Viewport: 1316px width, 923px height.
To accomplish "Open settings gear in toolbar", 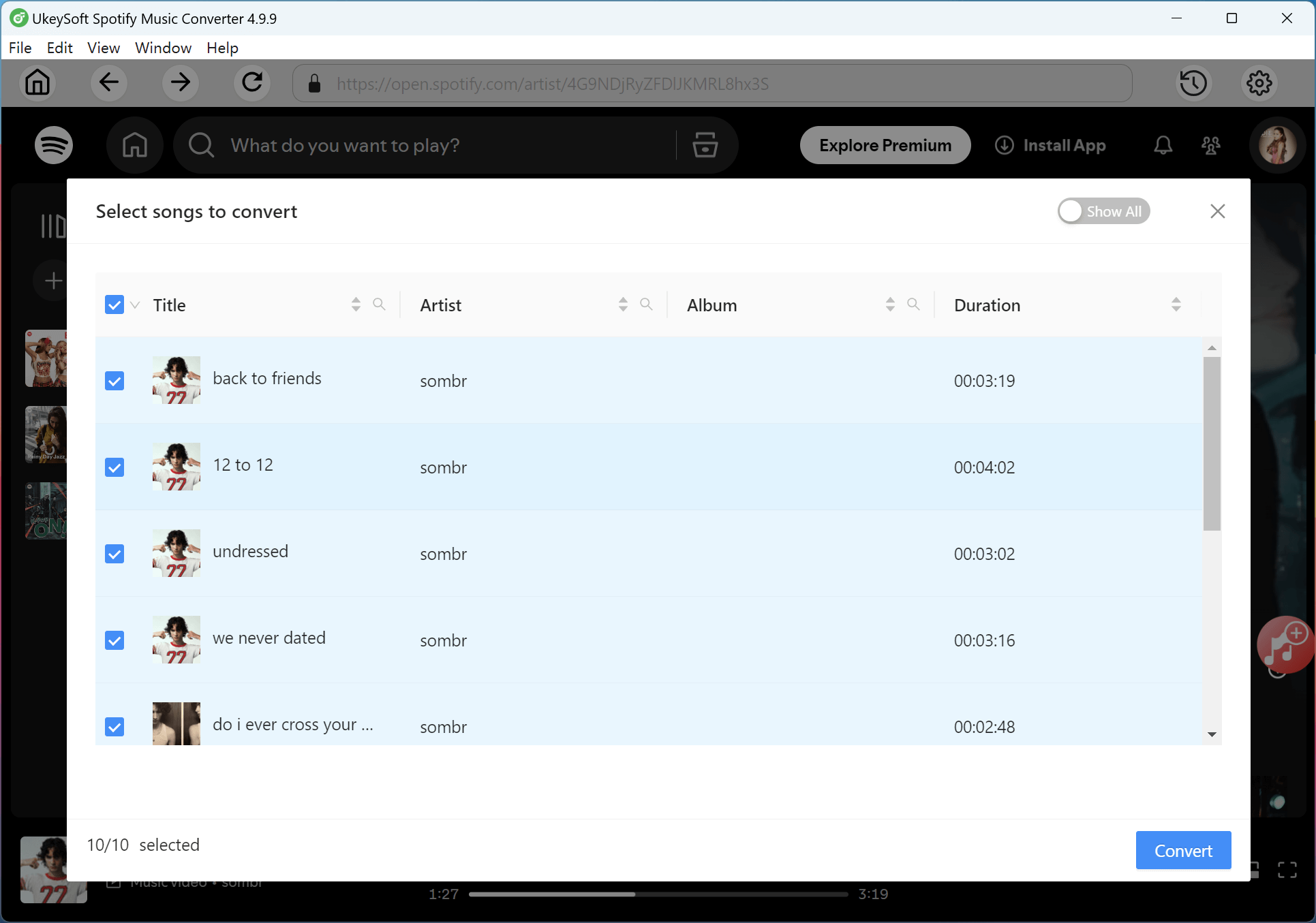I will point(1259,83).
